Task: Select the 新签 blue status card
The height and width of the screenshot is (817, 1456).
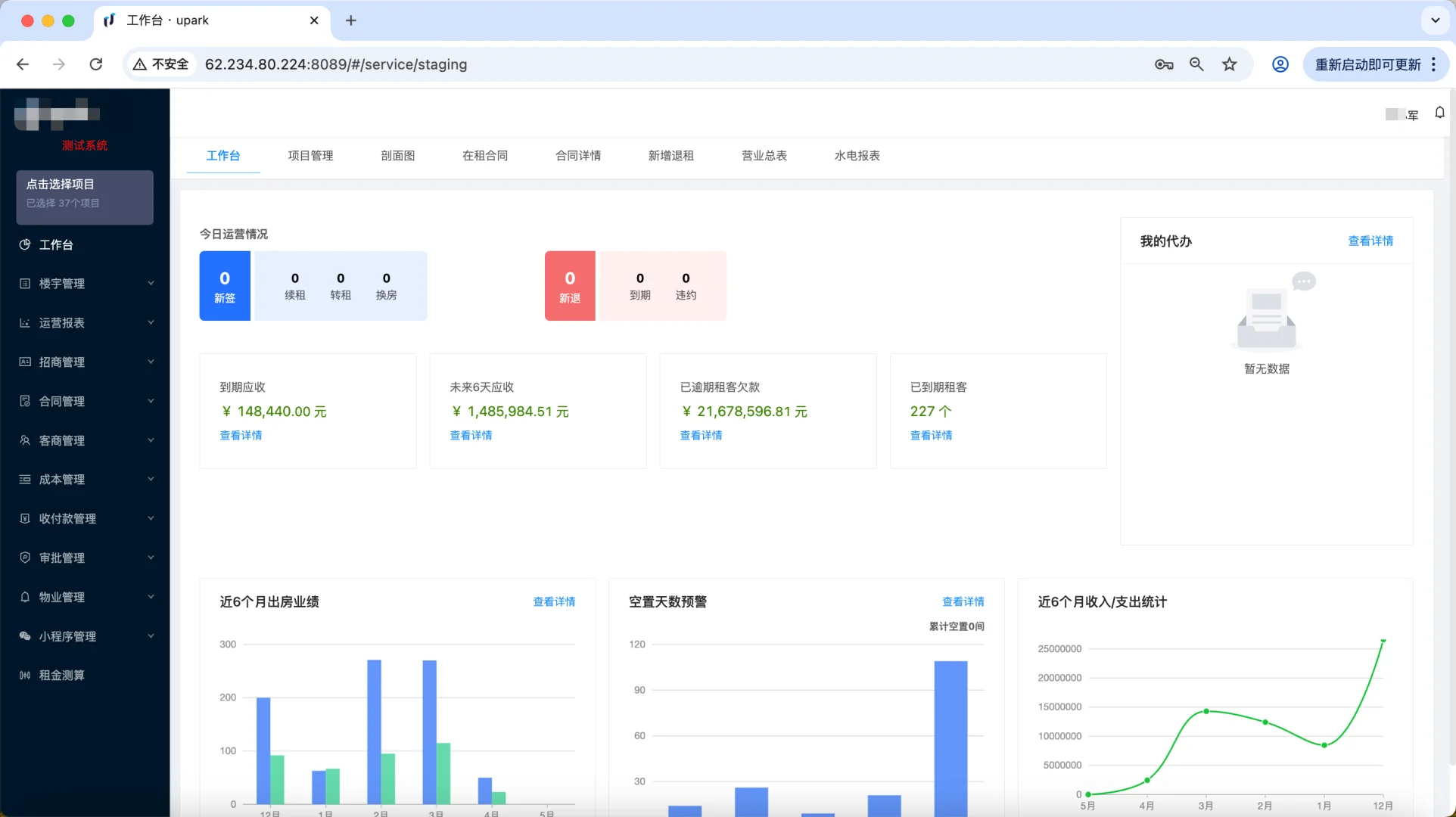Action: pyautogui.click(x=224, y=286)
